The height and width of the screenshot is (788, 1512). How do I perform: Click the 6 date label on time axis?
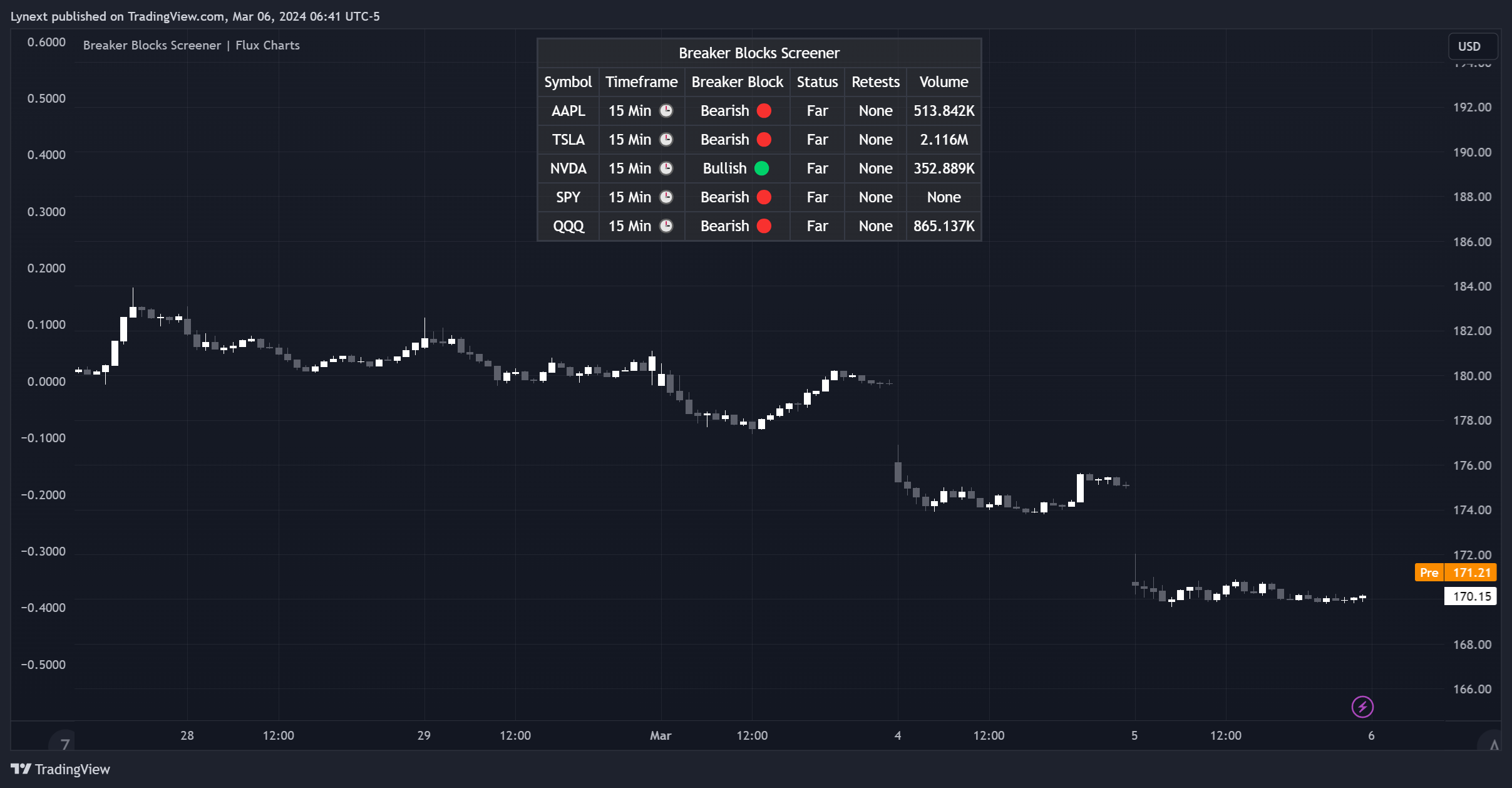1371,735
